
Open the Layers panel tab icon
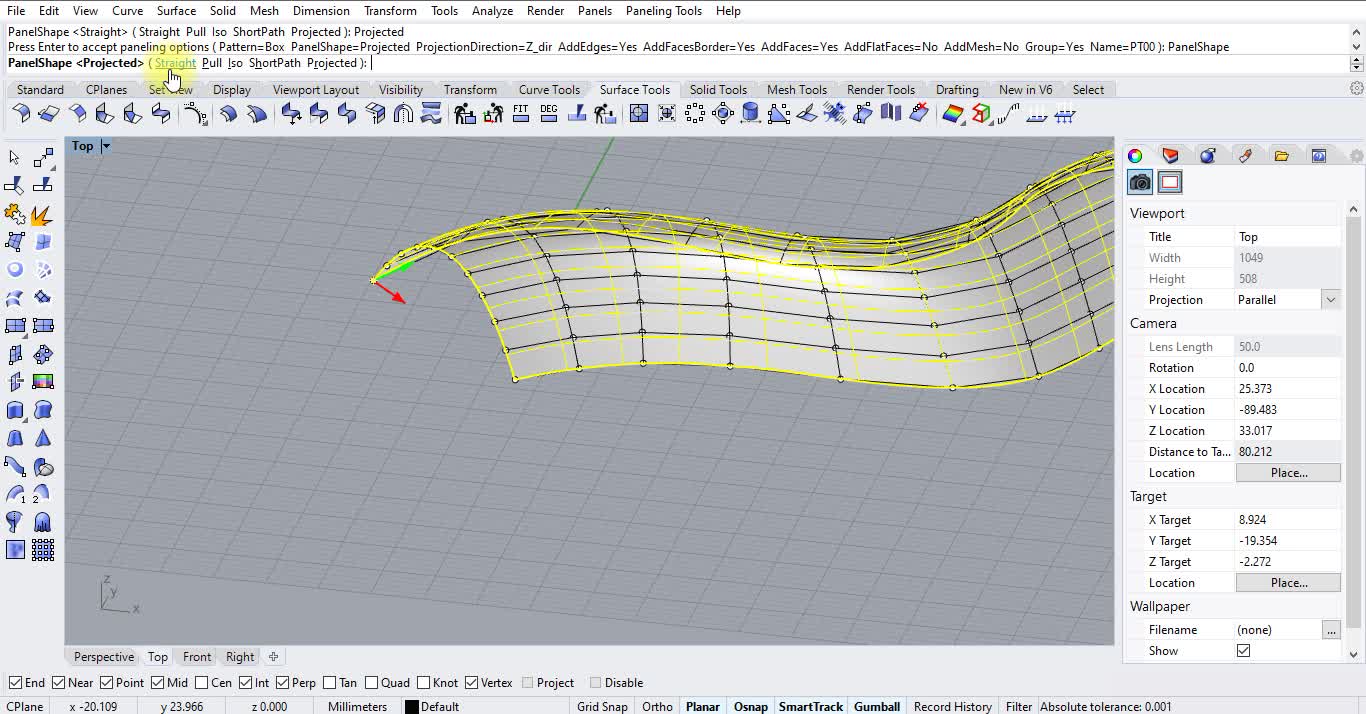[x=1171, y=156]
